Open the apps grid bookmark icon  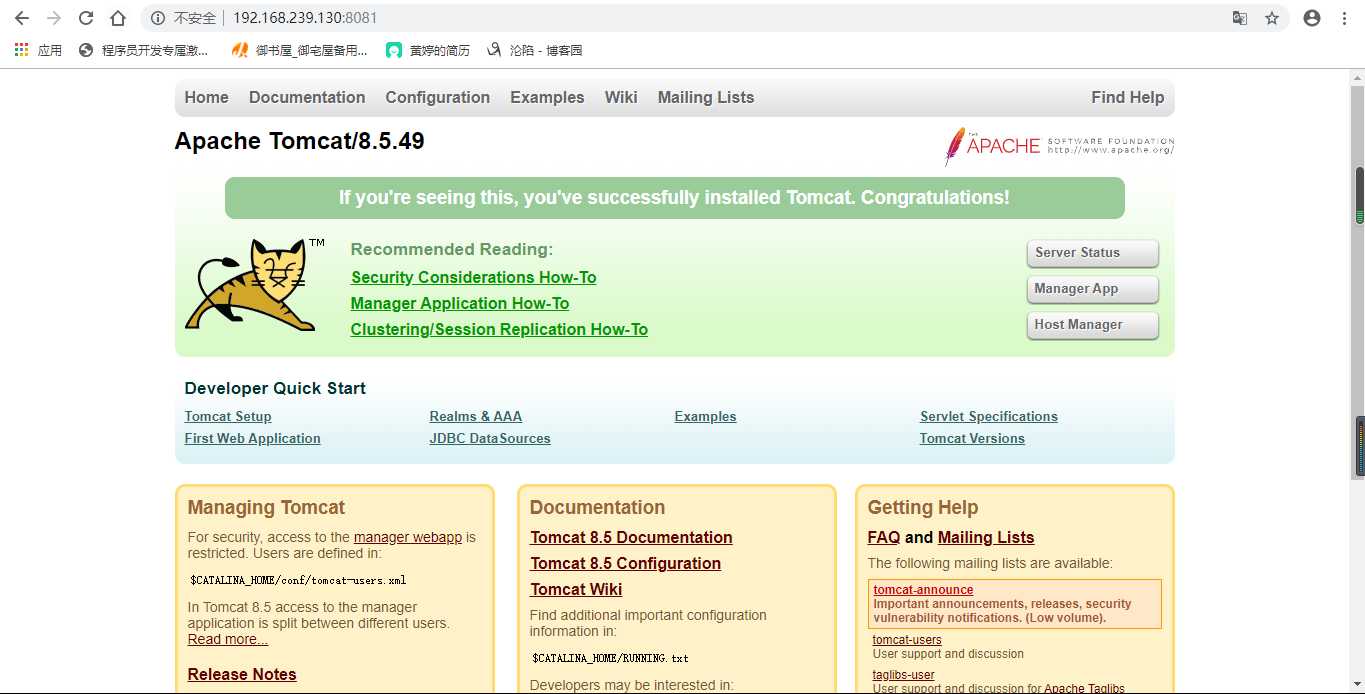coord(21,49)
